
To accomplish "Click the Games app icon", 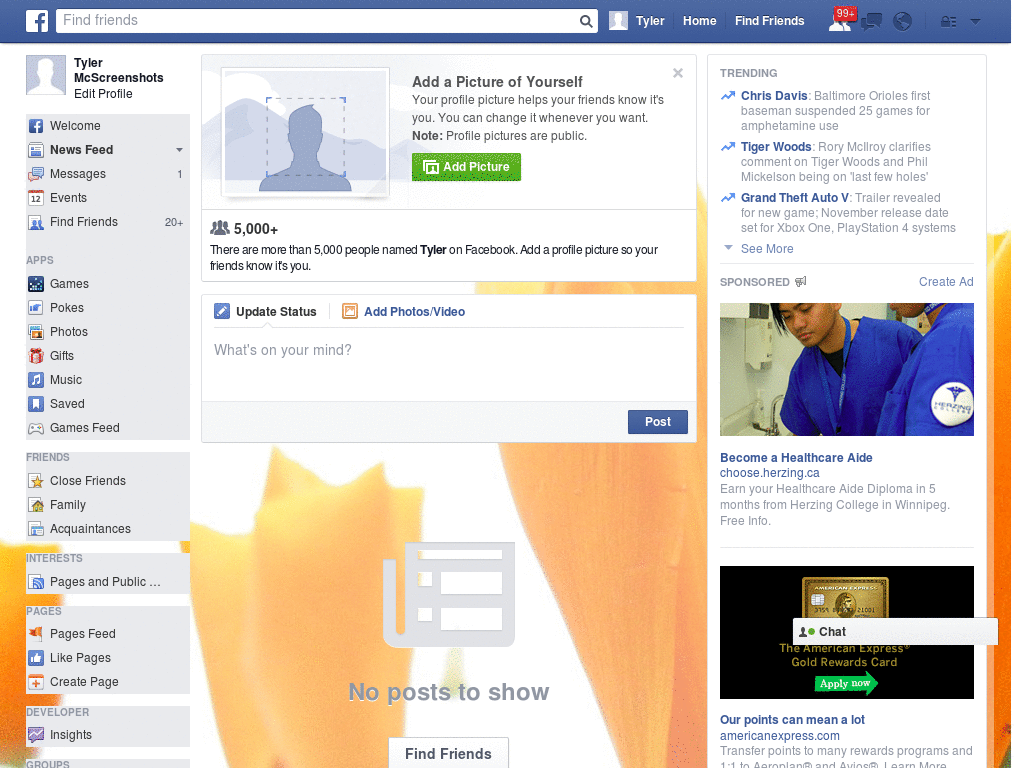I will pos(36,284).
